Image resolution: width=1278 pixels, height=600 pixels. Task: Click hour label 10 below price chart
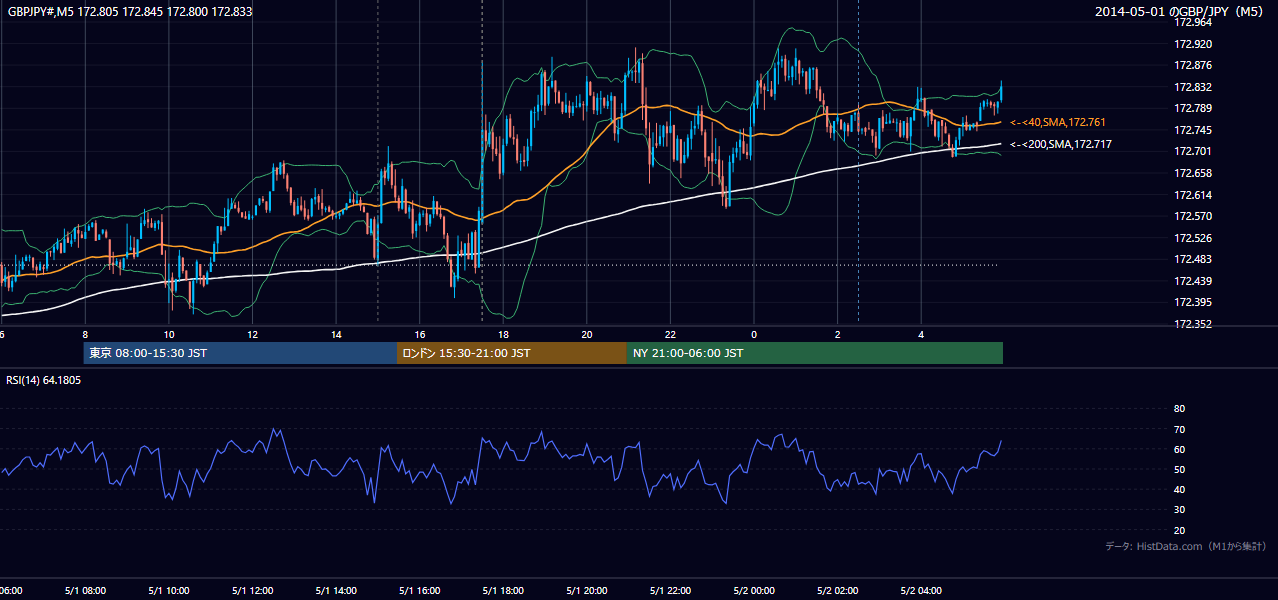click(169, 334)
